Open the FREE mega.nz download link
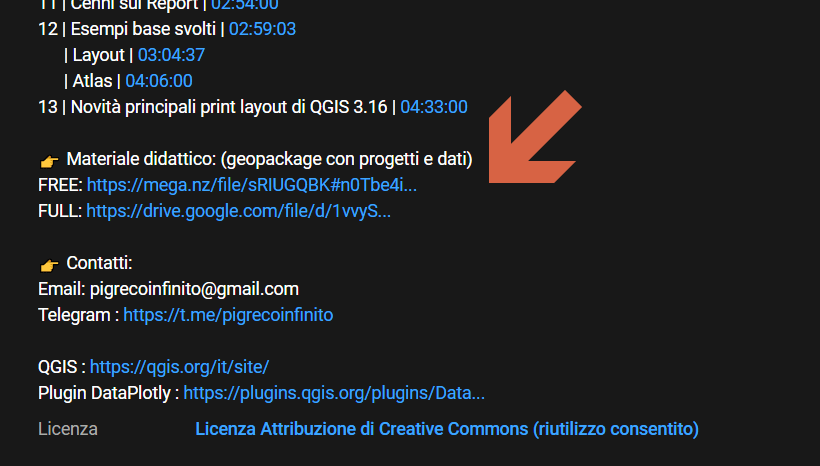820x466 pixels. tap(252, 185)
